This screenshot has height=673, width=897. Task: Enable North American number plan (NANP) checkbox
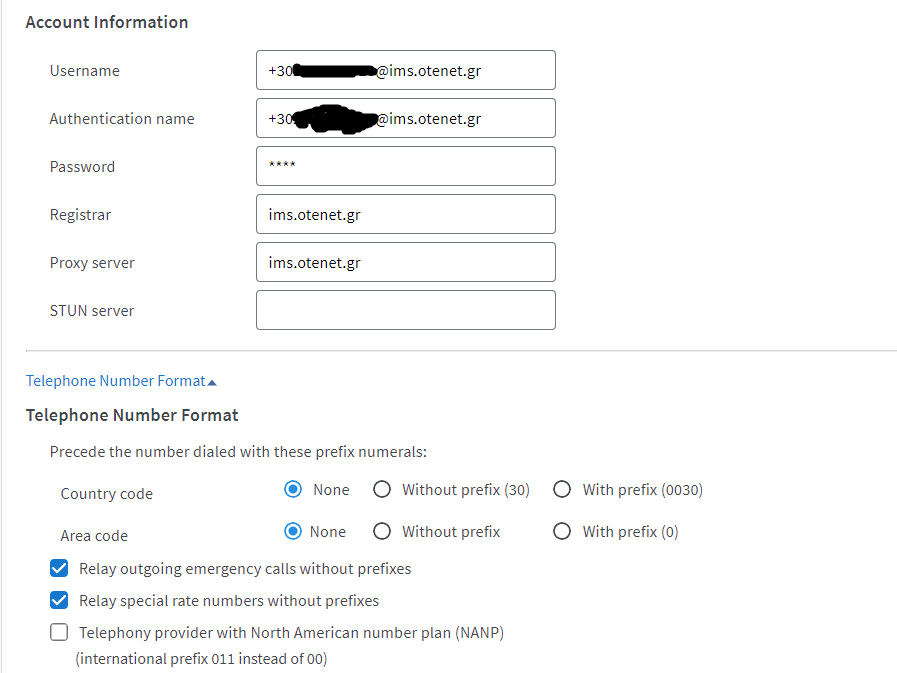click(x=60, y=633)
